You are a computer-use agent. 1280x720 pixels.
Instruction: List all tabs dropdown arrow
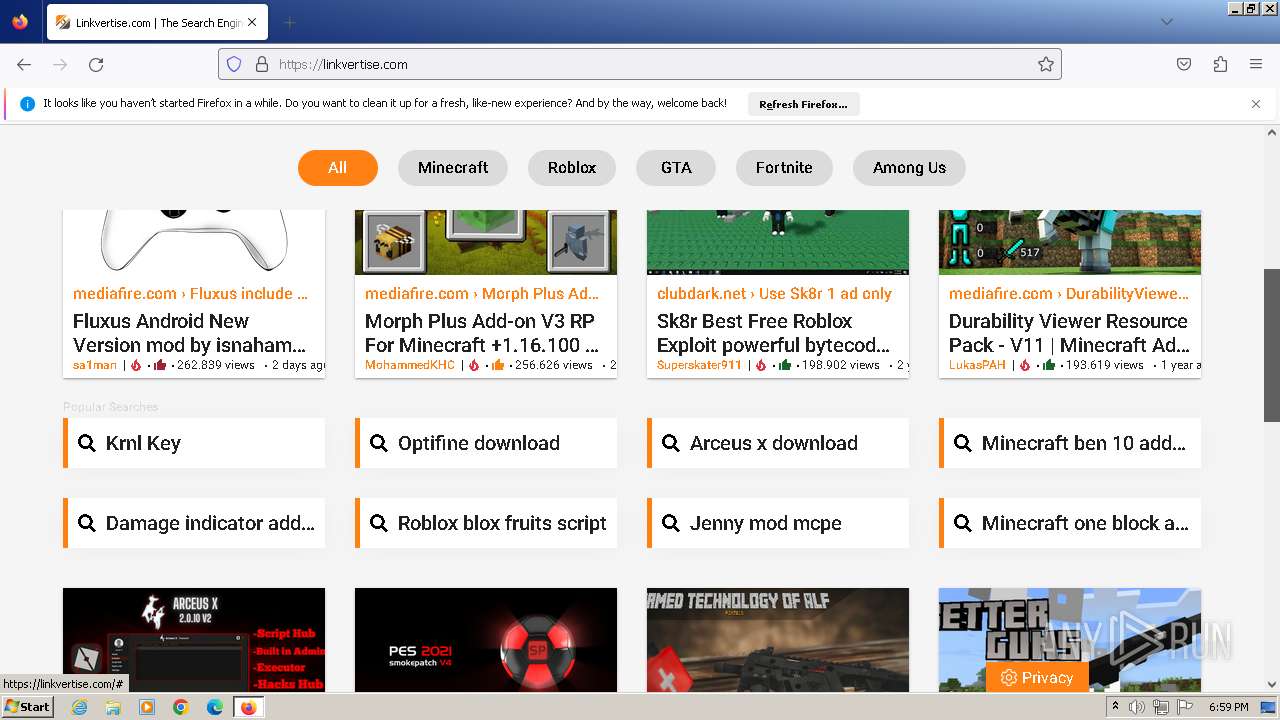(x=1167, y=22)
